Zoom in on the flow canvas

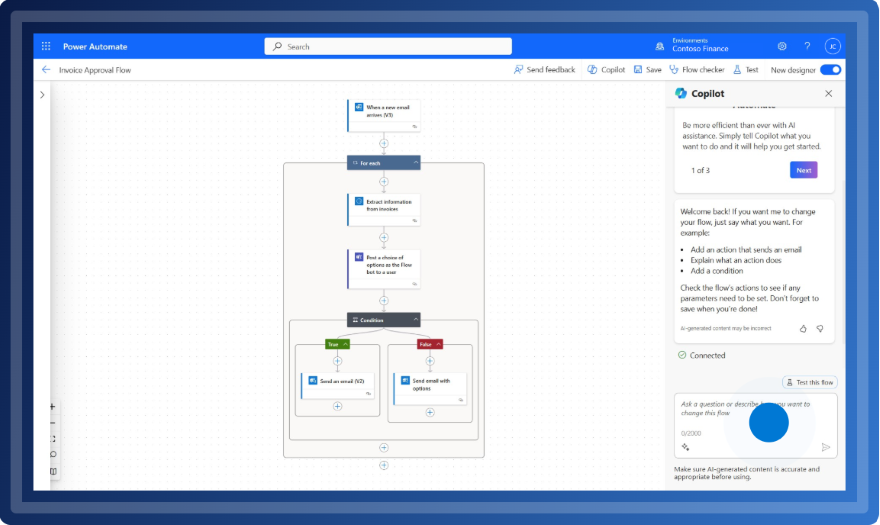tap(53, 407)
